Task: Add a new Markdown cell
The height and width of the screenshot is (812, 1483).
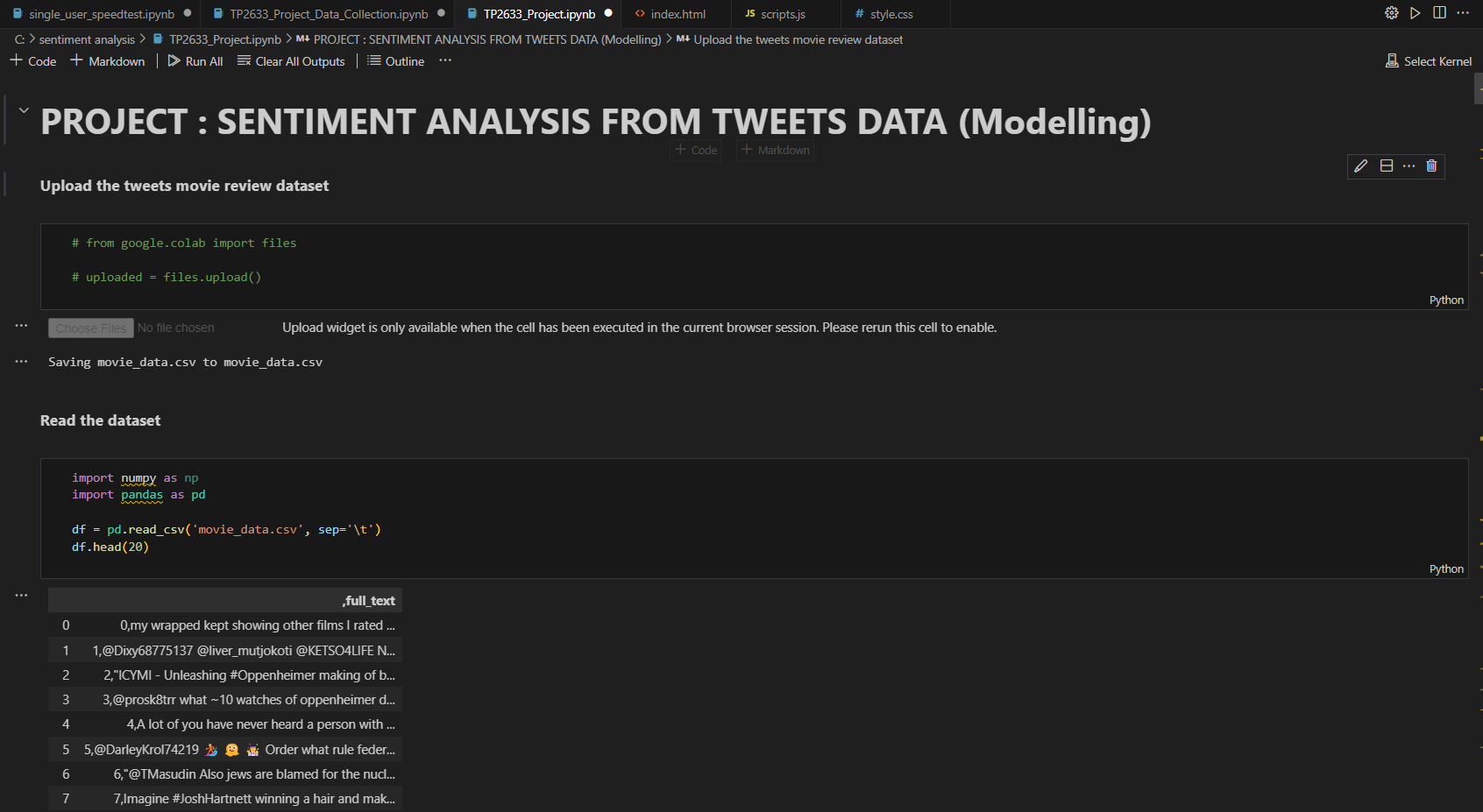Action: (107, 61)
